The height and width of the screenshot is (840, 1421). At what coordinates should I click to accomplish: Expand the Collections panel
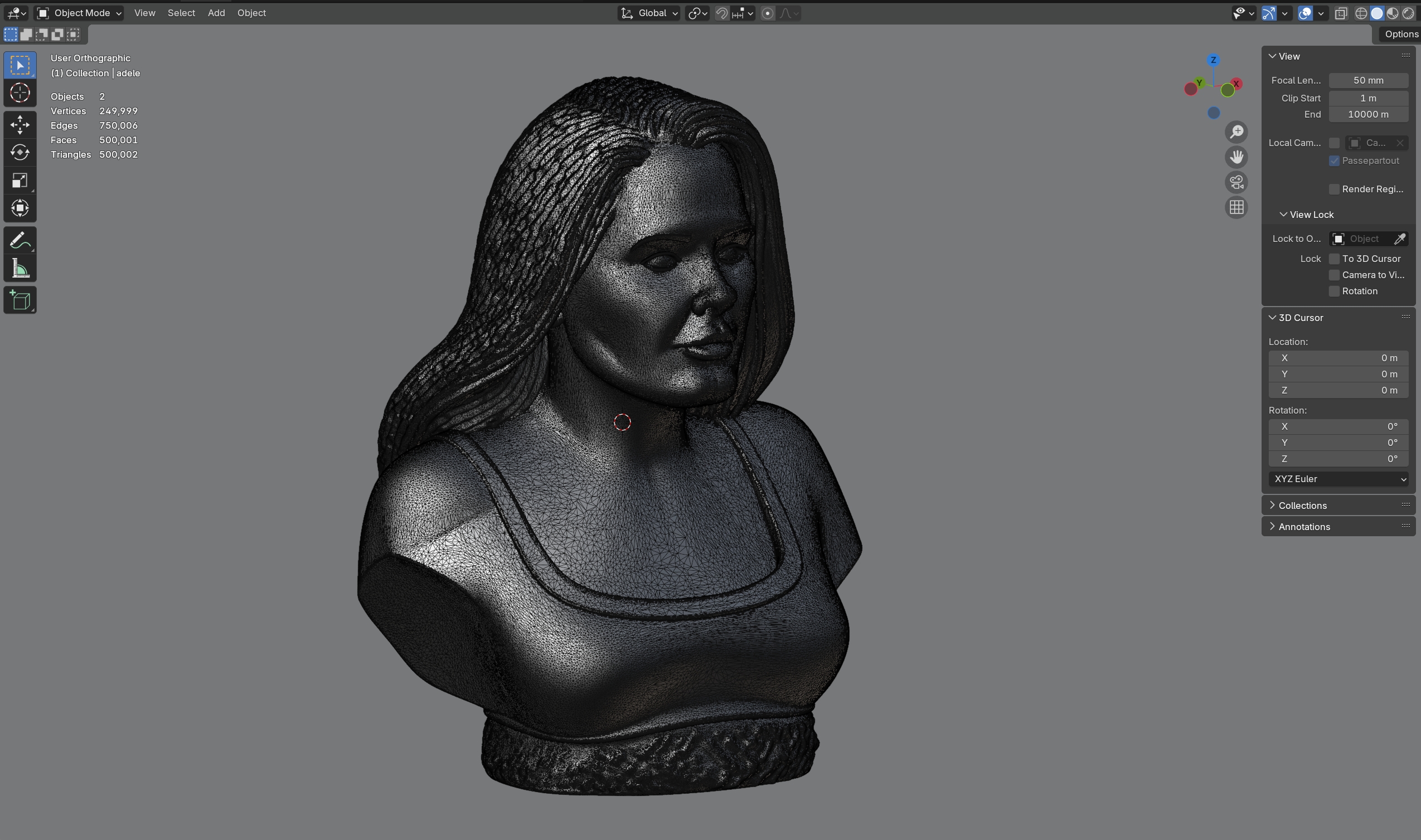point(1302,506)
